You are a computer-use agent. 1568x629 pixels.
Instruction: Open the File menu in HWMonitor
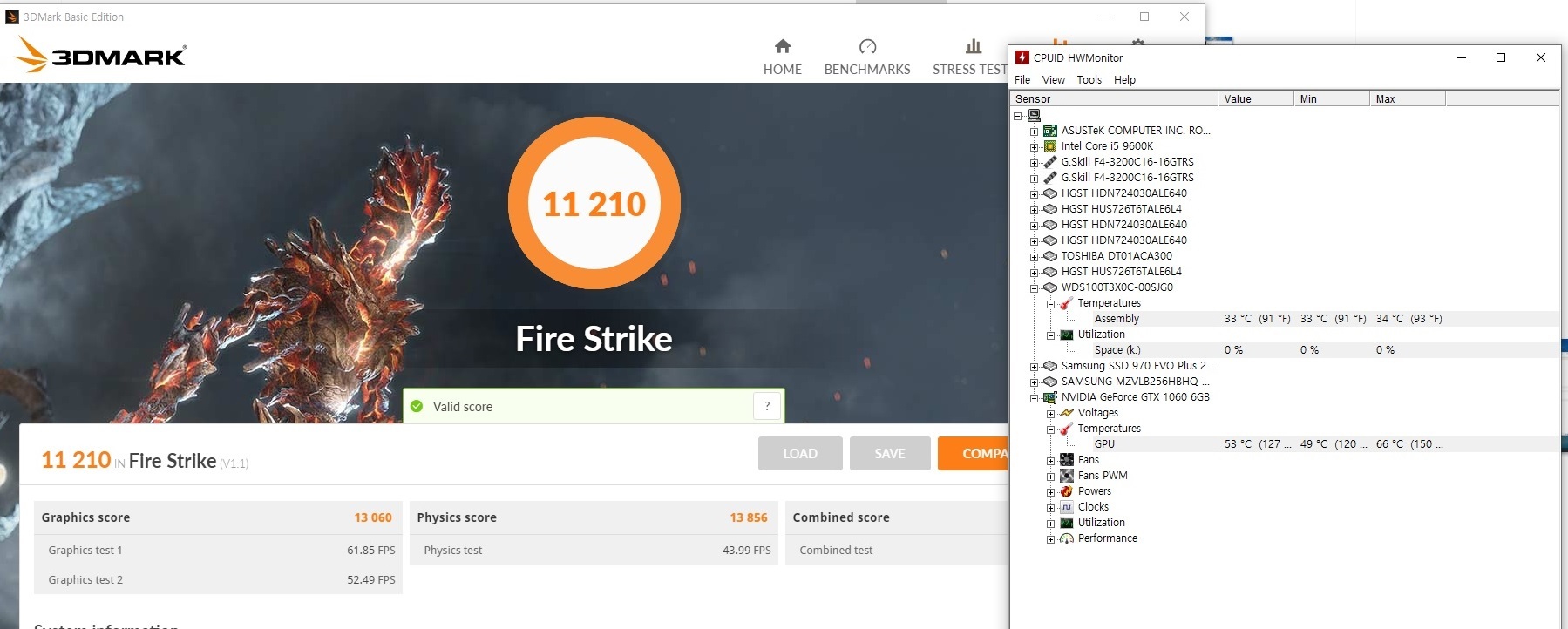tap(1022, 79)
